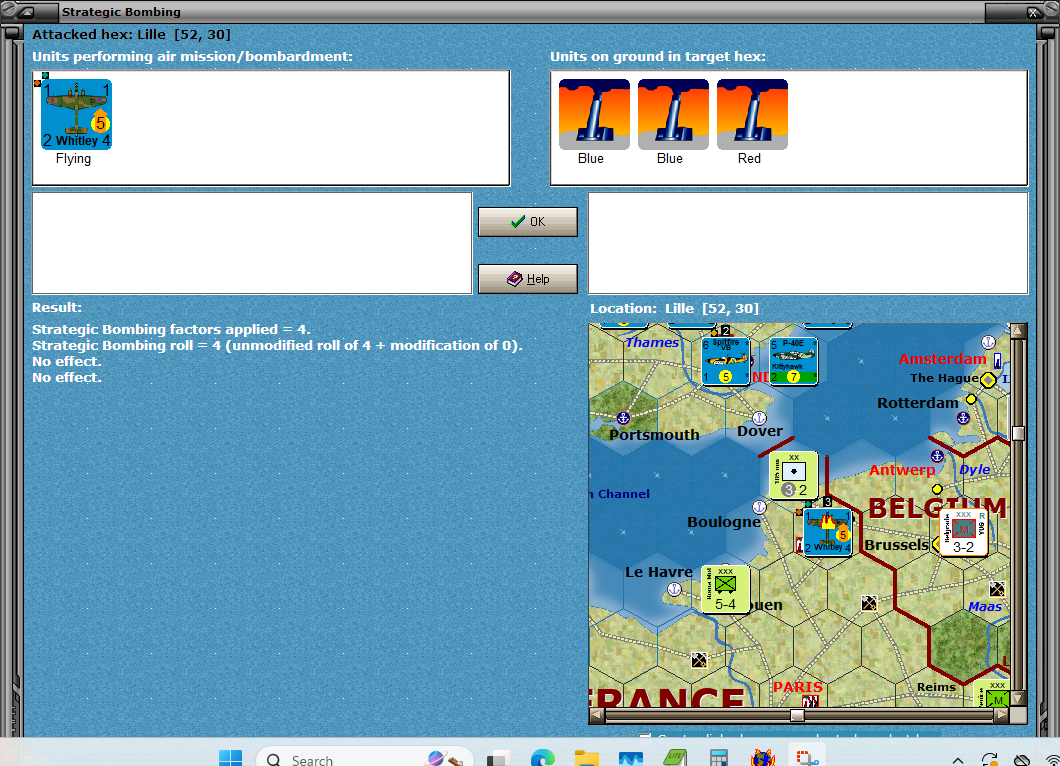Image resolution: width=1060 pixels, height=766 pixels.
Task: Click the map's scroll-left arrow
Action: (x=597, y=715)
